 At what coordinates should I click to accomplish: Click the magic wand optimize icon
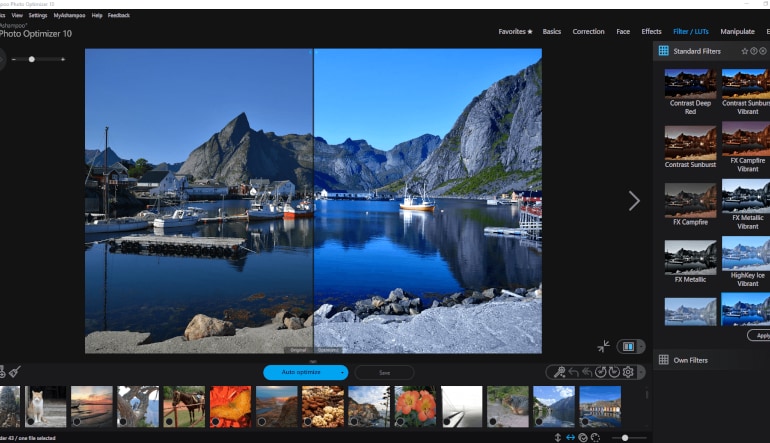(559, 372)
